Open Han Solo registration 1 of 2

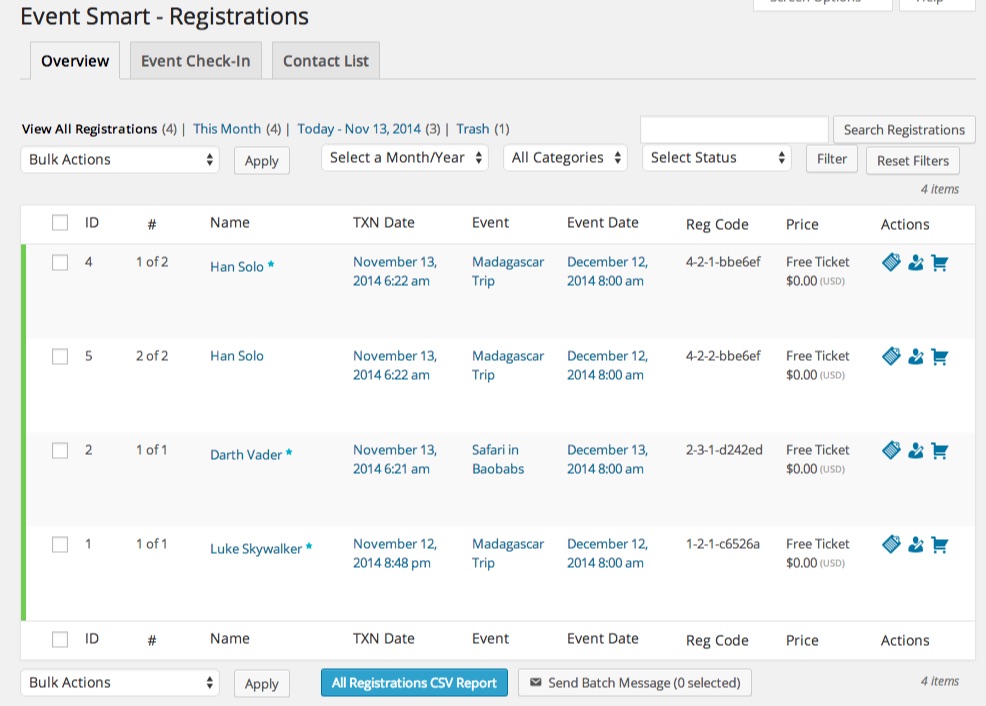[x=236, y=267]
